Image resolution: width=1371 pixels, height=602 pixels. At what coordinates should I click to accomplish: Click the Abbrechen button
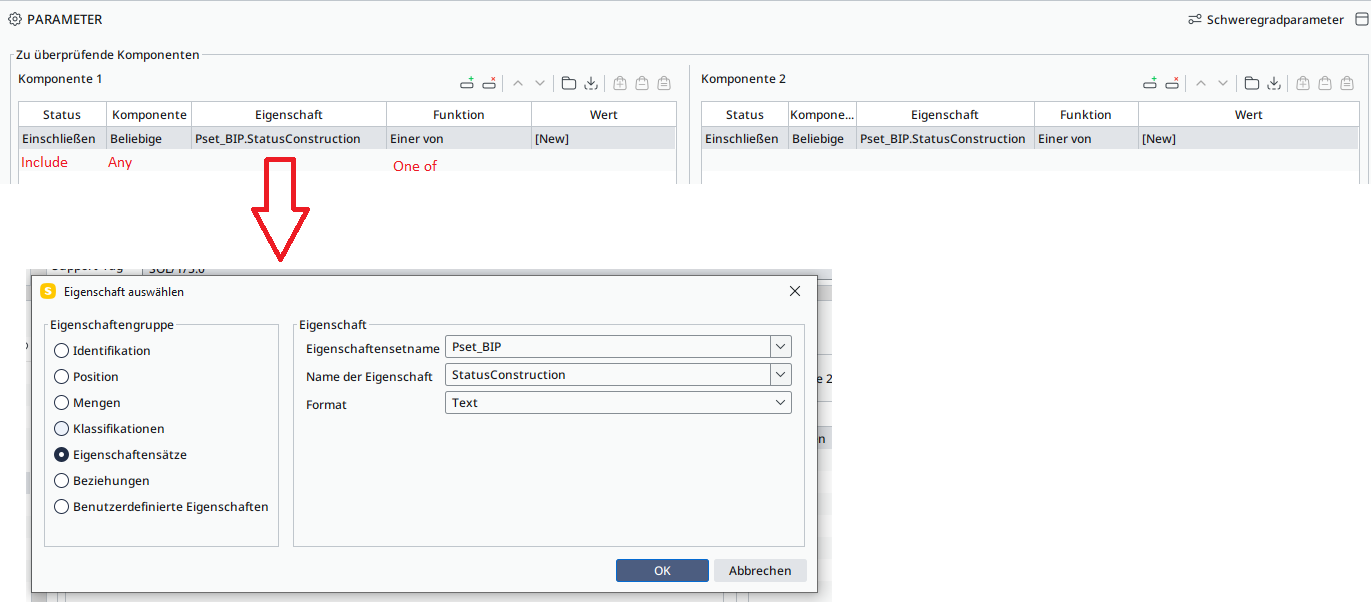760,571
